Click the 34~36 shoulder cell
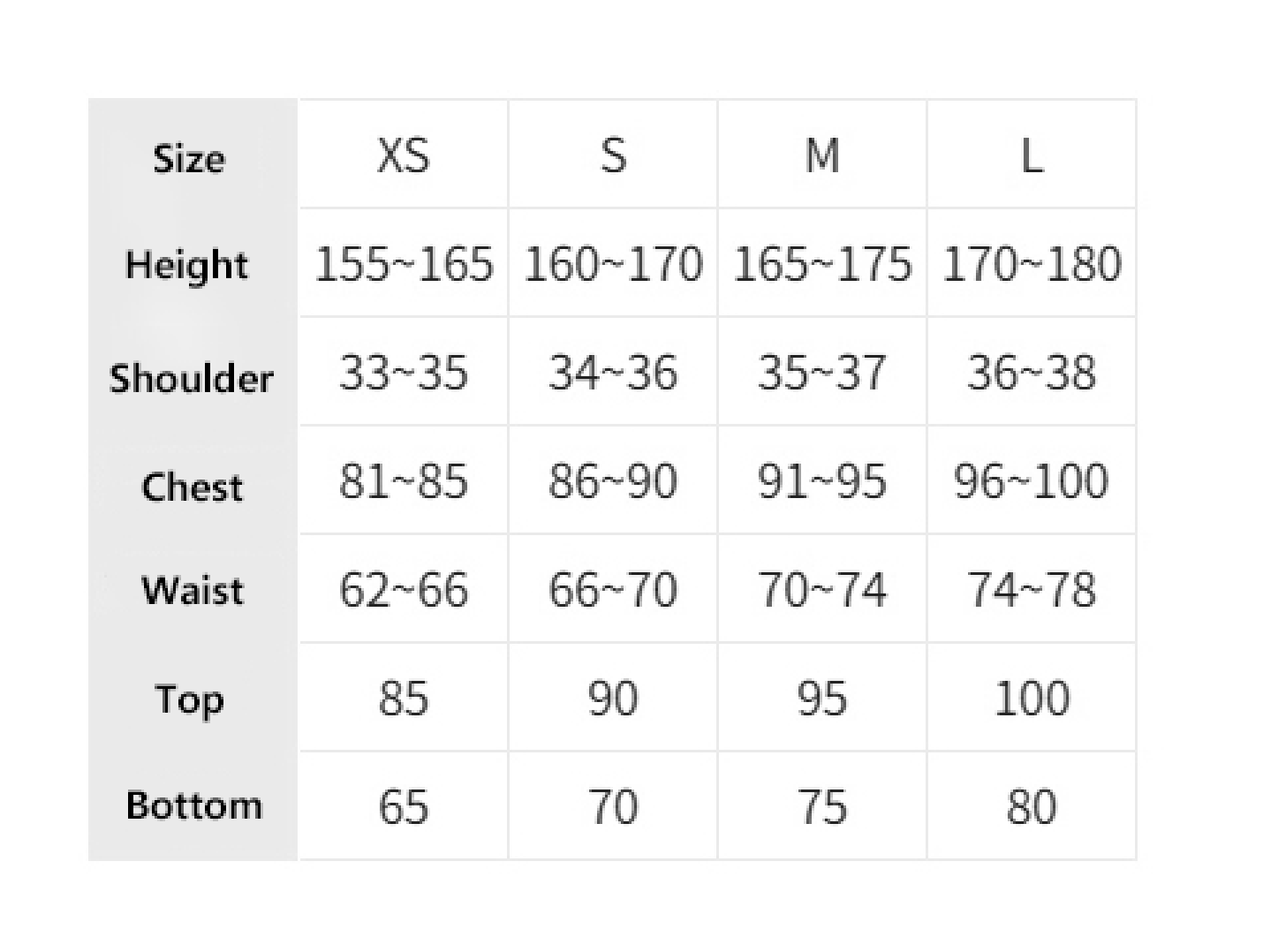This screenshot has height=952, width=1263. tap(613, 373)
